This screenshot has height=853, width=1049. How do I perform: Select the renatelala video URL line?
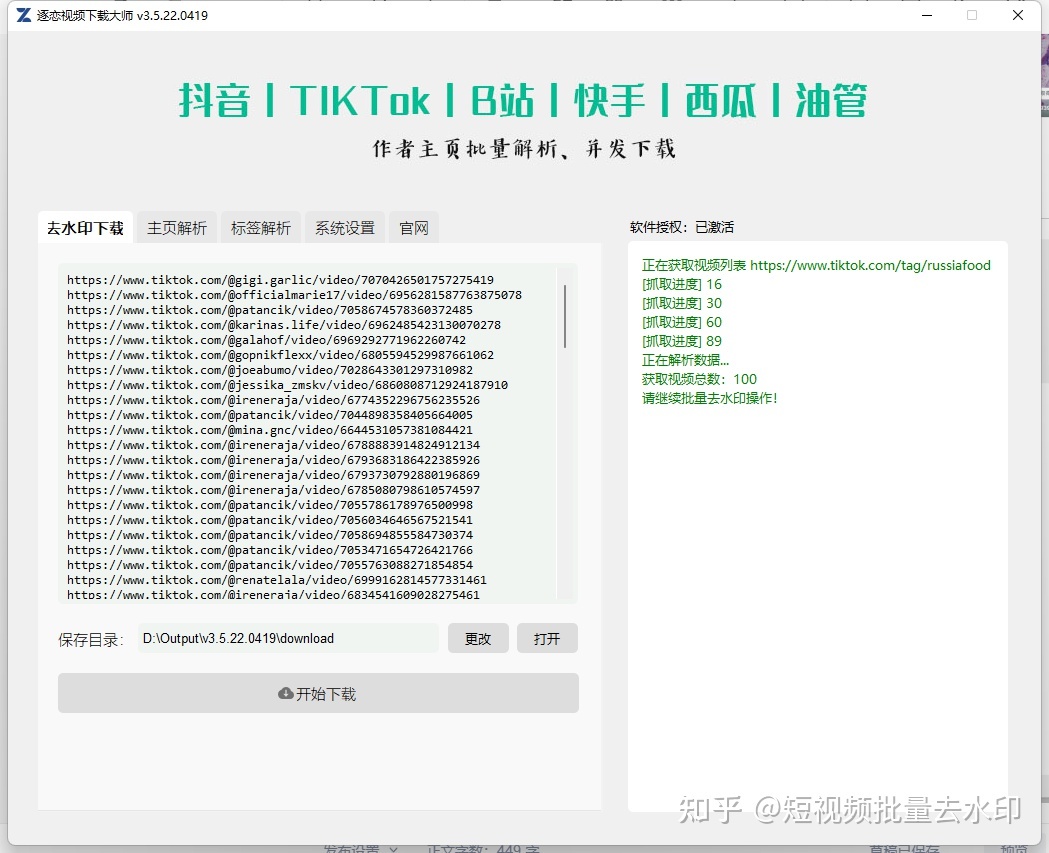click(277, 580)
